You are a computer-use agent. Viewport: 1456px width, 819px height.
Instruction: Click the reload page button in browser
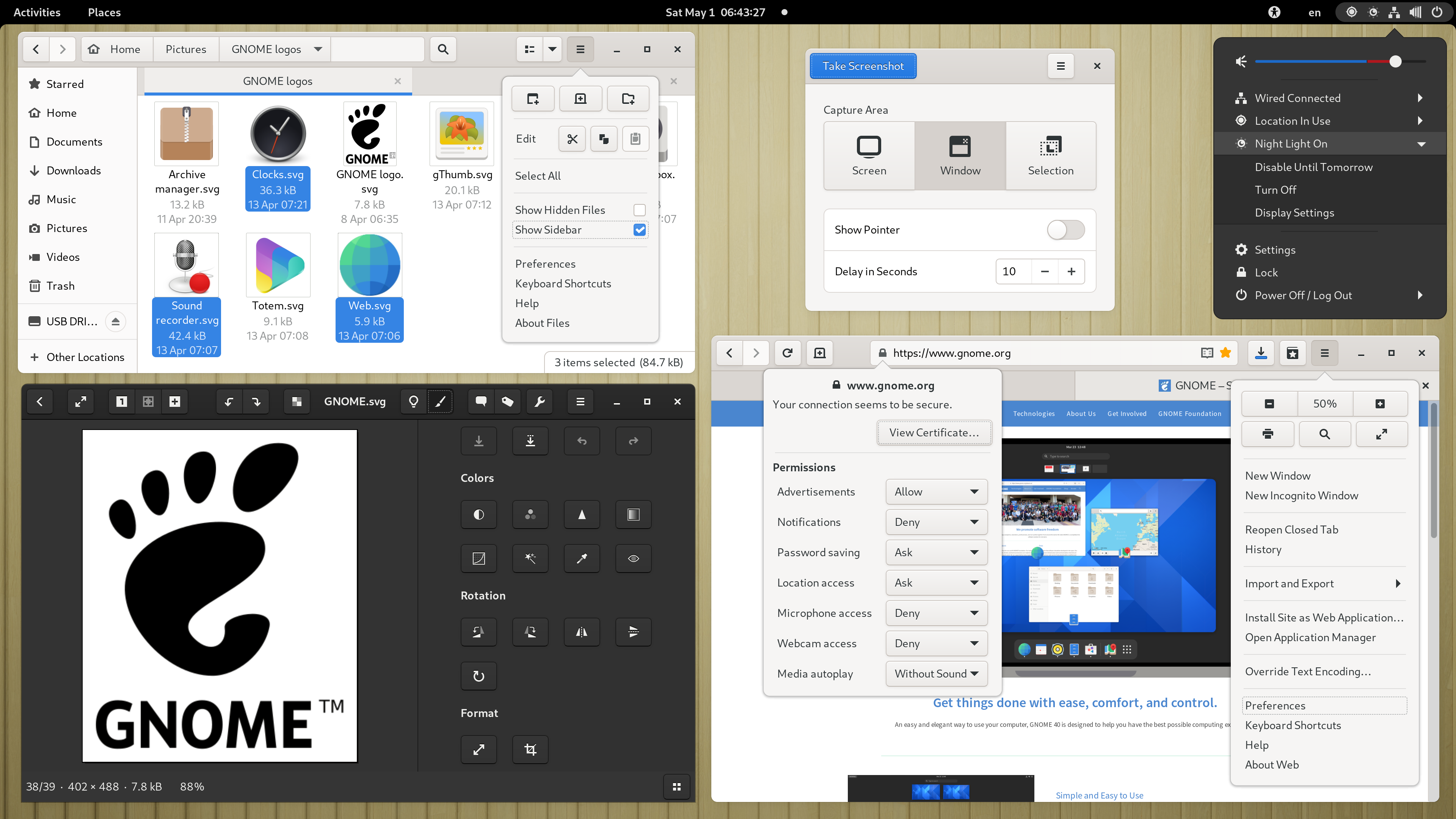[787, 352]
